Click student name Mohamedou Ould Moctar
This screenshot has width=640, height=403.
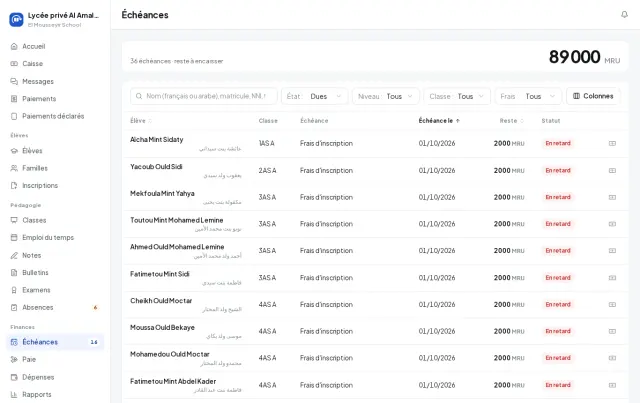click(x=170, y=354)
